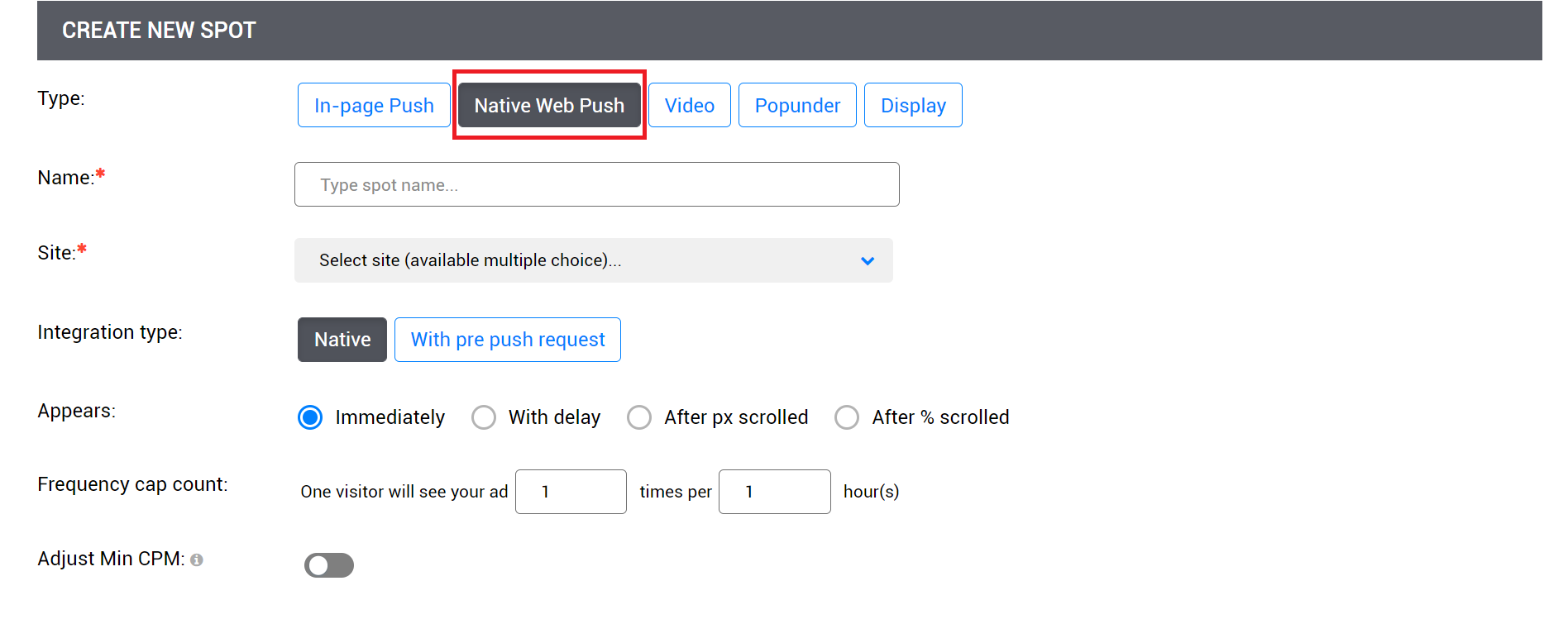1568x619 pixels.
Task: Choose After % scrolled option
Action: coord(847,417)
